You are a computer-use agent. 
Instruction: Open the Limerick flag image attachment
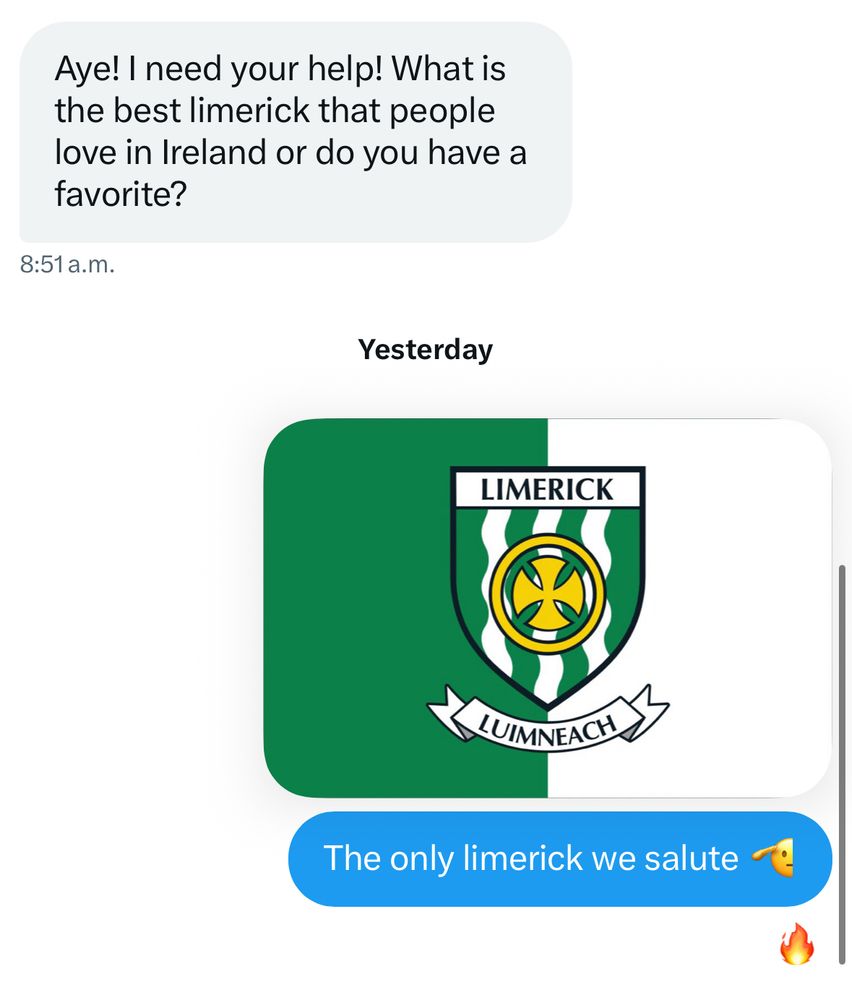(547, 607)
